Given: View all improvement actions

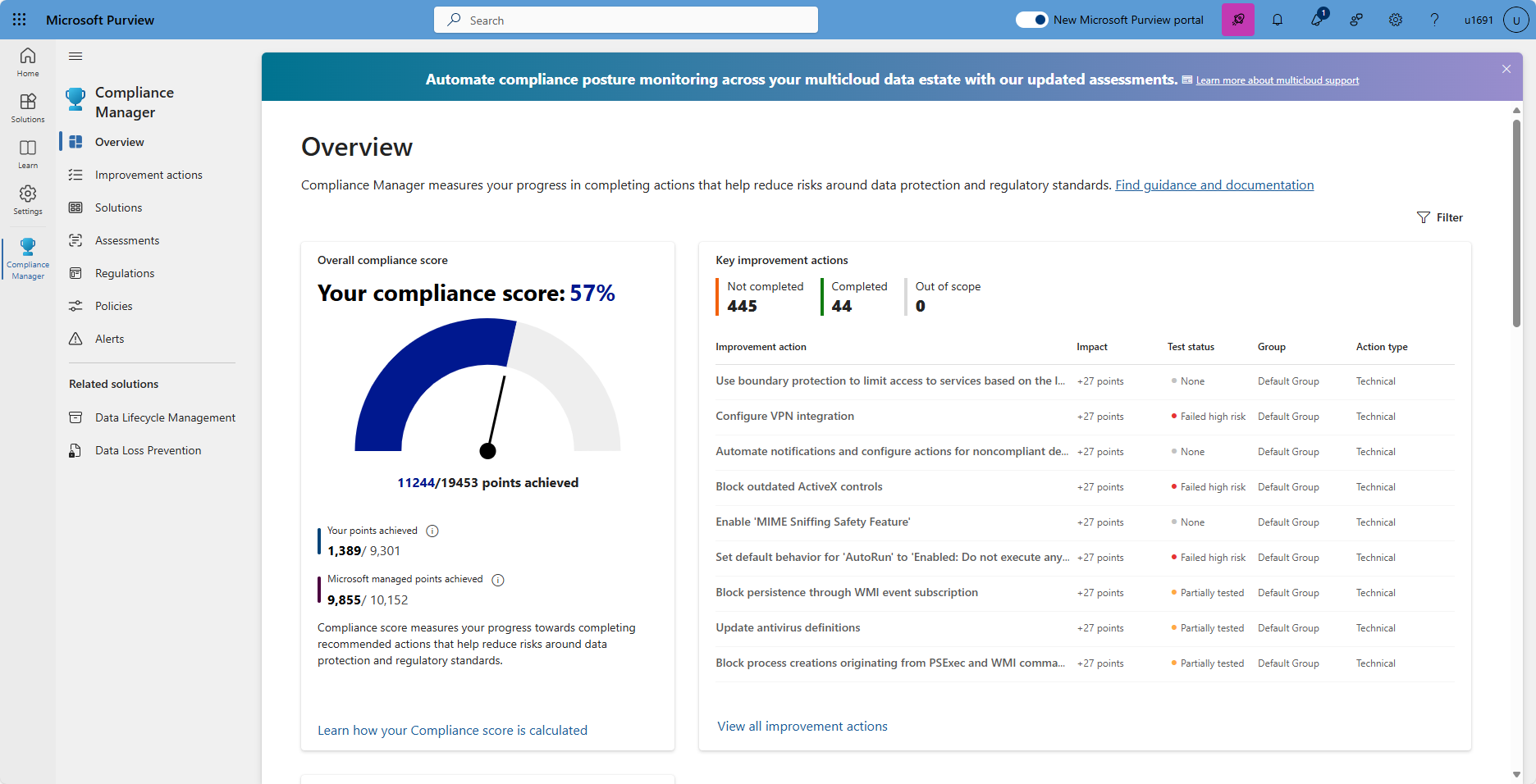Looking at the screenshot, I should [x=802, y=726].
